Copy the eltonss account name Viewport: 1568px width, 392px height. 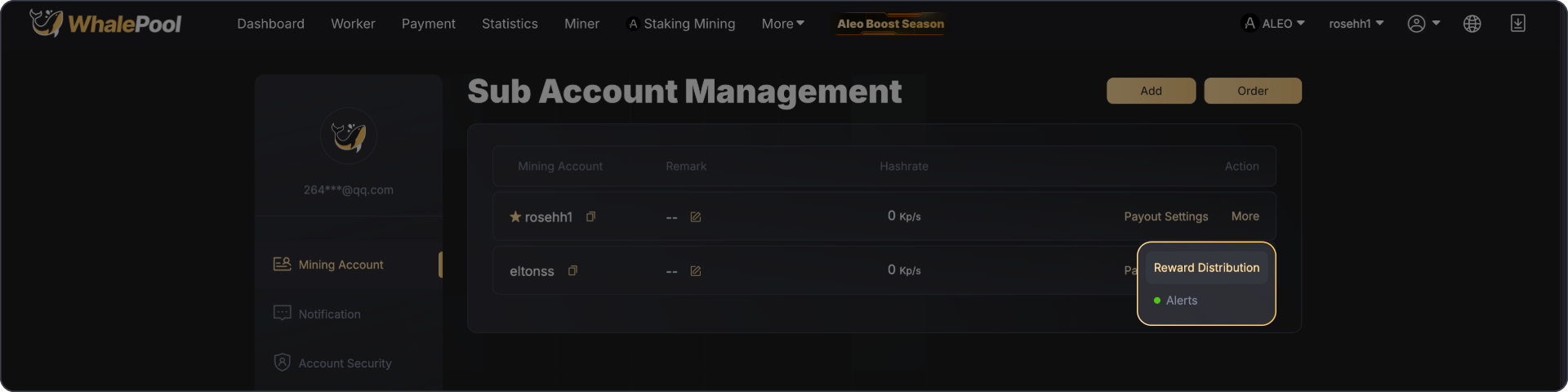[572, 270]
